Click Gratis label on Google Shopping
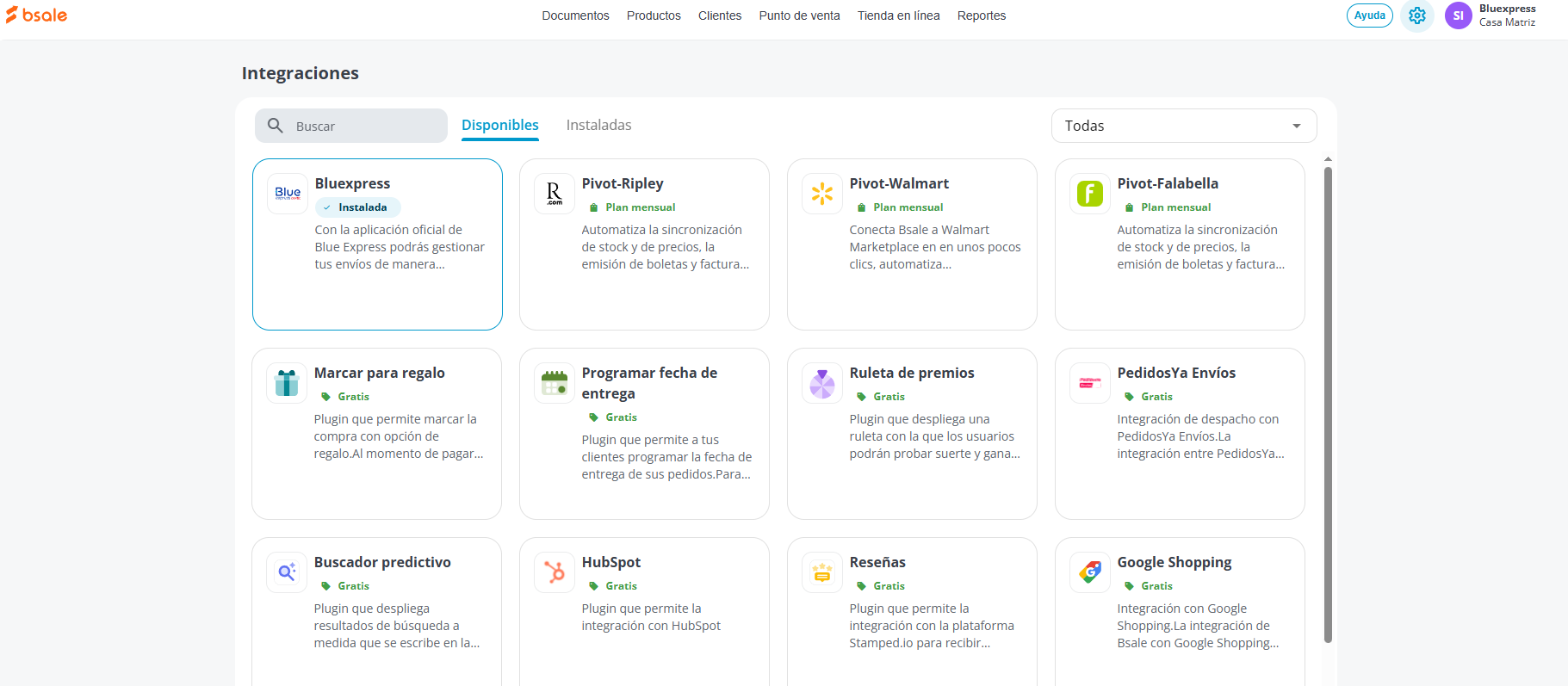1568x686 pixels. pos(1149,586)
